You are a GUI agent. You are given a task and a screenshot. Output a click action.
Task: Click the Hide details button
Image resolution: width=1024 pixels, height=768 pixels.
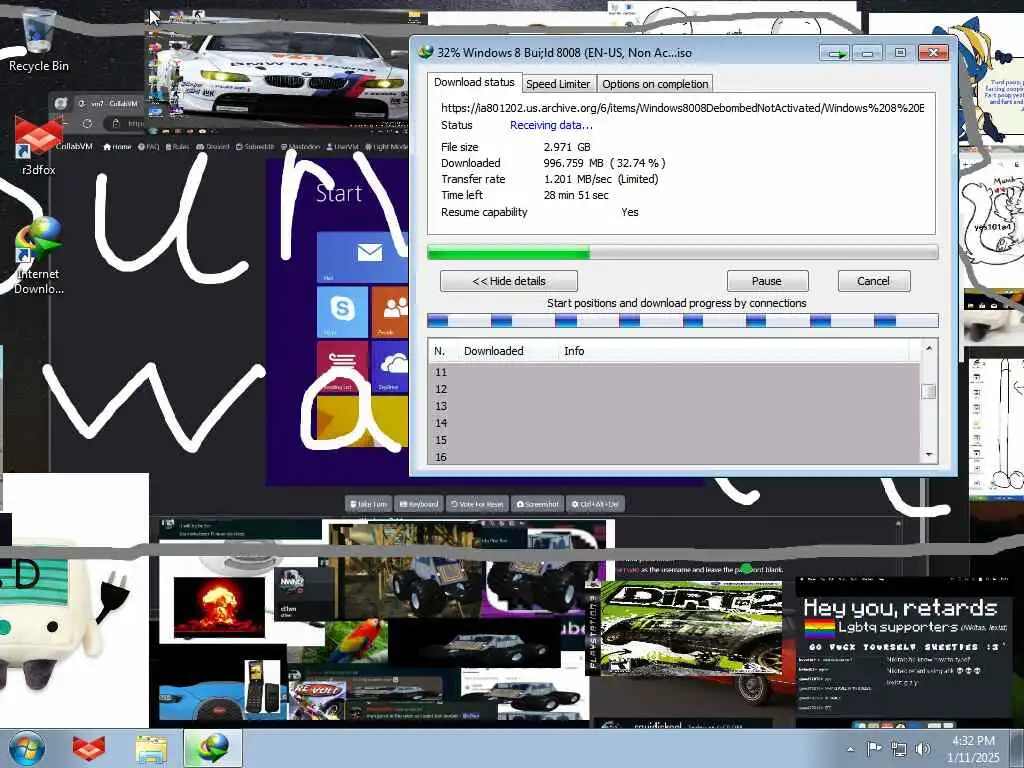pyautogui.click(x=509, y=281)
